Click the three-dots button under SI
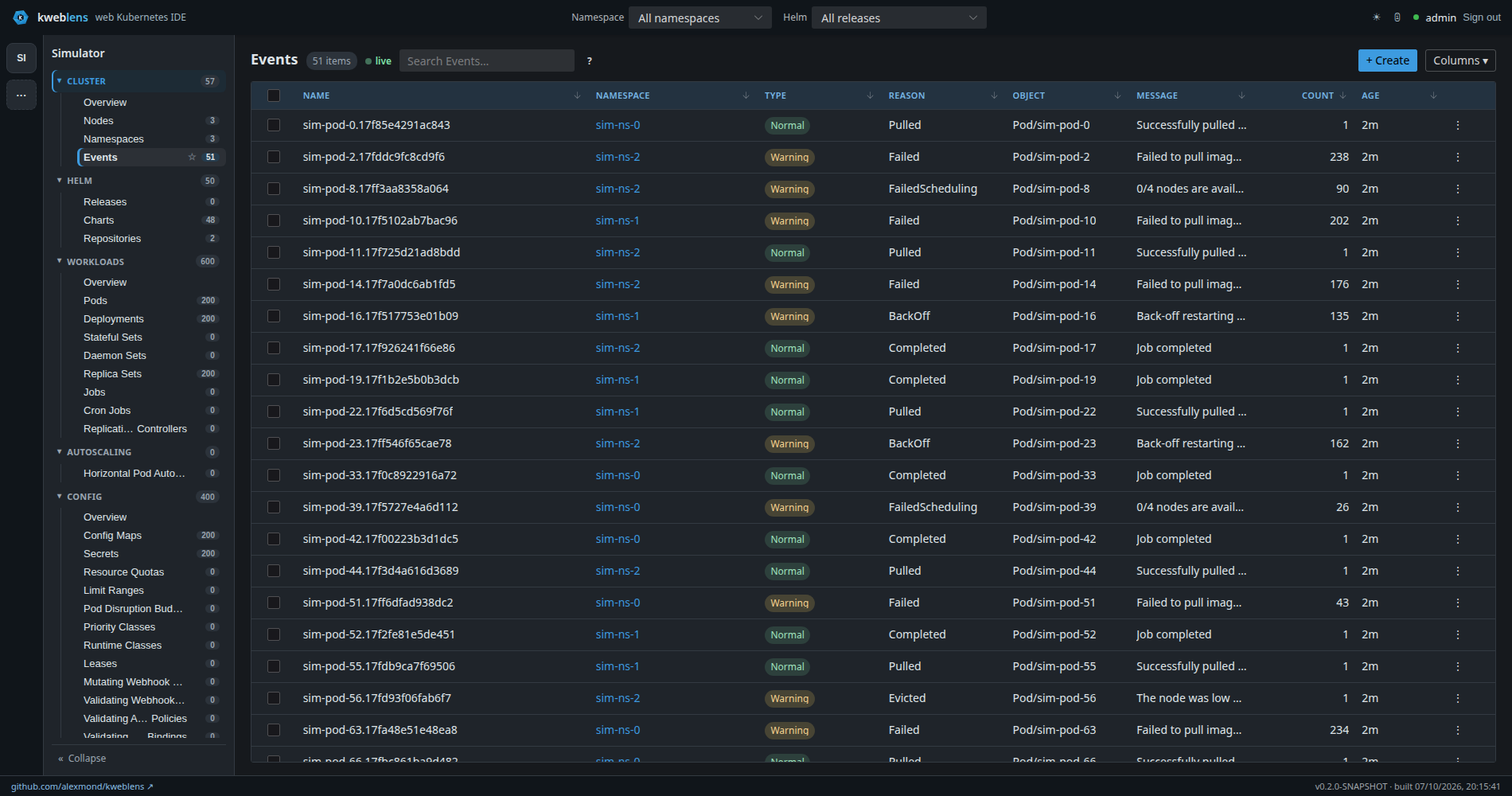Image resolution: width=1512 pixels, height=796 pixels. click(21, 95)
